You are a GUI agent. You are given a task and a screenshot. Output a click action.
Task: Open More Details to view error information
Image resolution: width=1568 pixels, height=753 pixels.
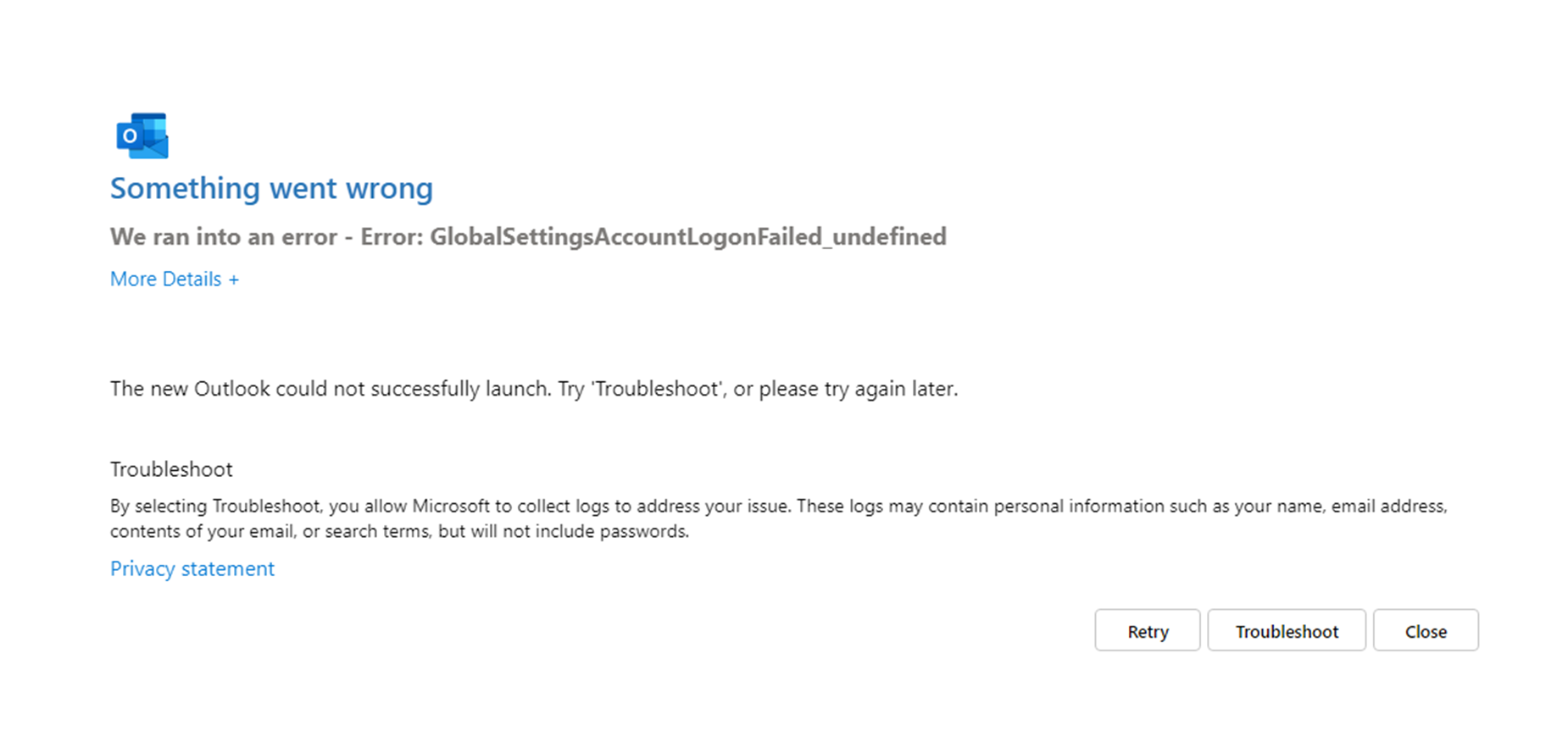(x=173, y=279)
